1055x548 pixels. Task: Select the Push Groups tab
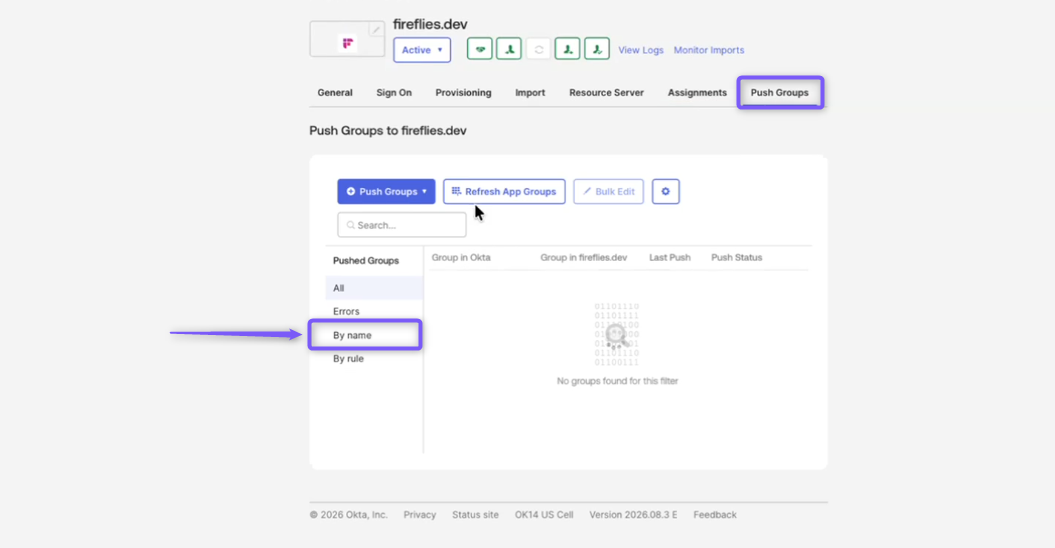click(x=780, y=92)
